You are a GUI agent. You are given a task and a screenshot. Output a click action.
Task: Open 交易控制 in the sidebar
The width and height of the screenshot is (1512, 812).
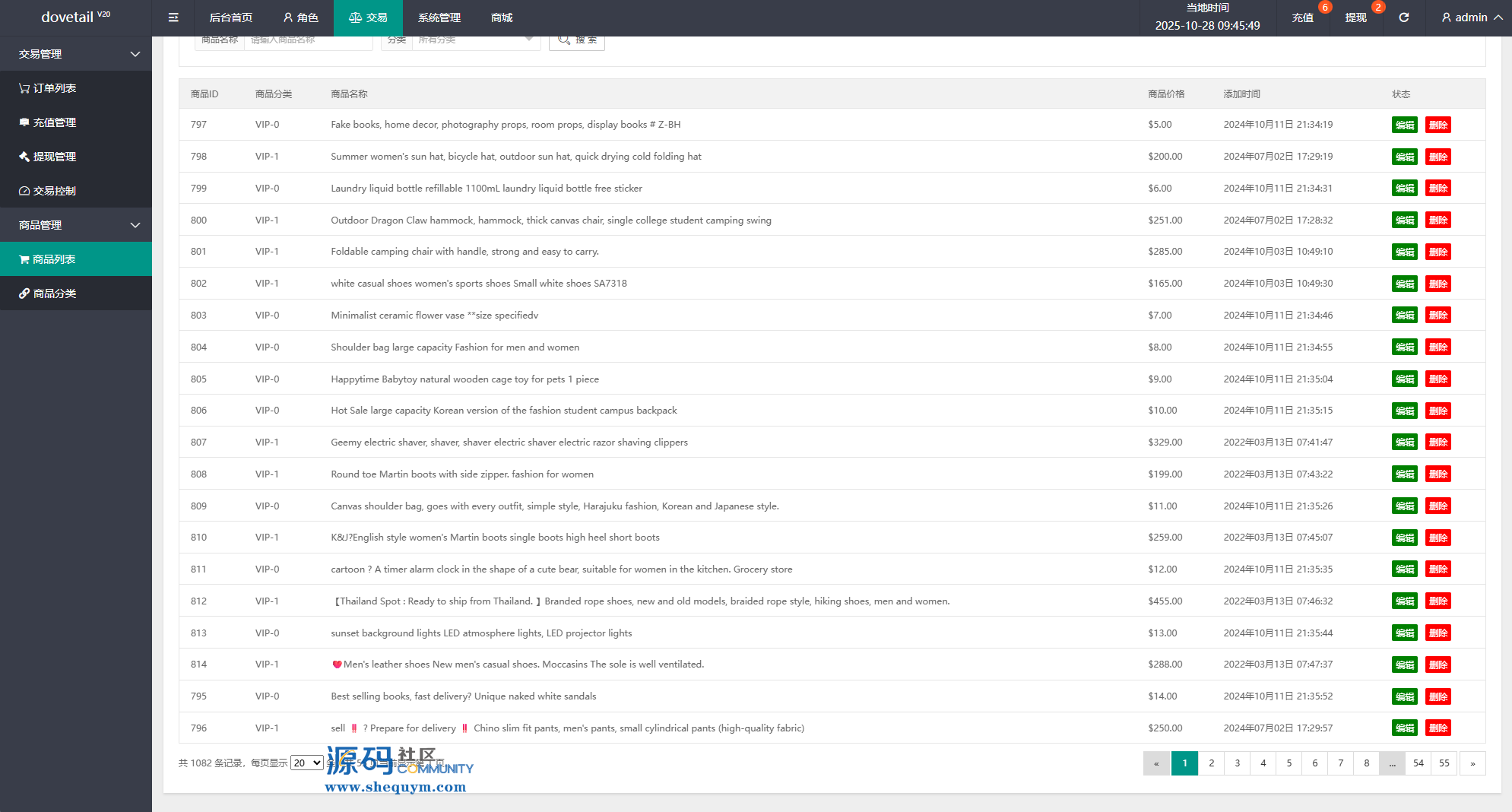[x=48, y=191]
